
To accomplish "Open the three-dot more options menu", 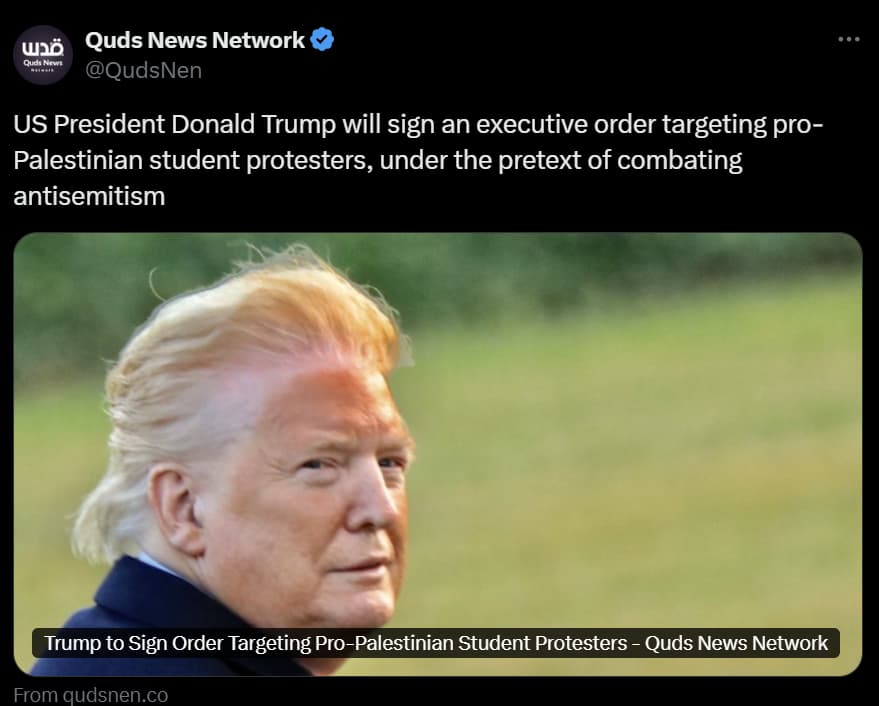I will pos(849,39).
